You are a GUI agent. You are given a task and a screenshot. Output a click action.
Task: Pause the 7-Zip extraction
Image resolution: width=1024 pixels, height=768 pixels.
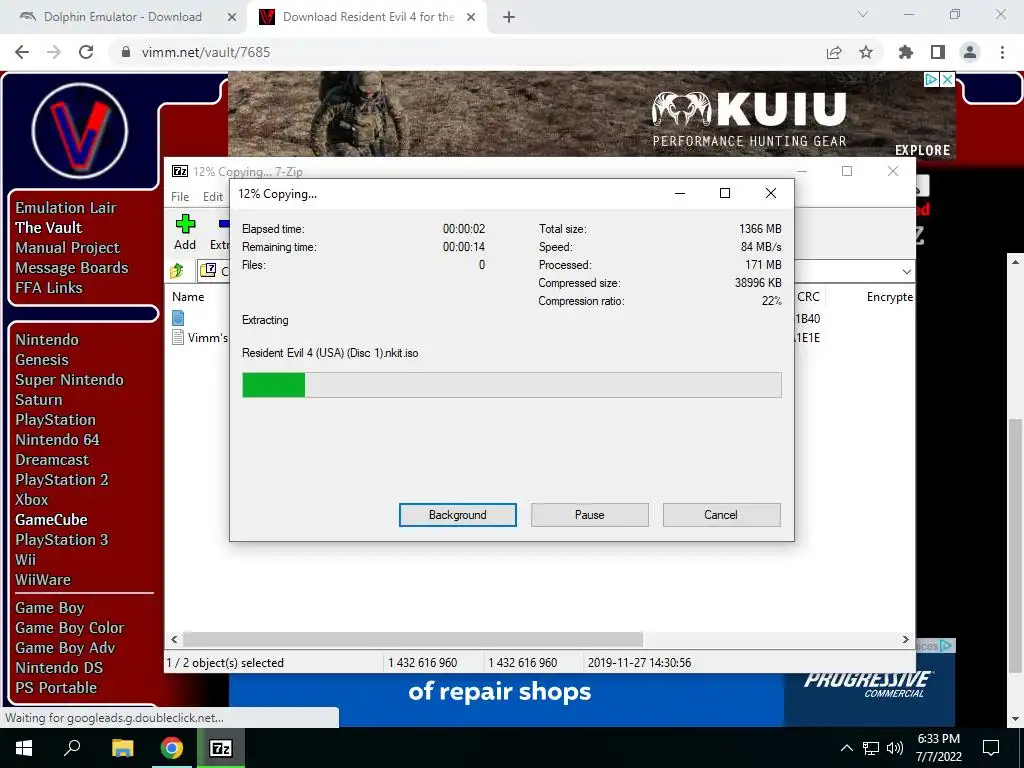coord(589,515)
